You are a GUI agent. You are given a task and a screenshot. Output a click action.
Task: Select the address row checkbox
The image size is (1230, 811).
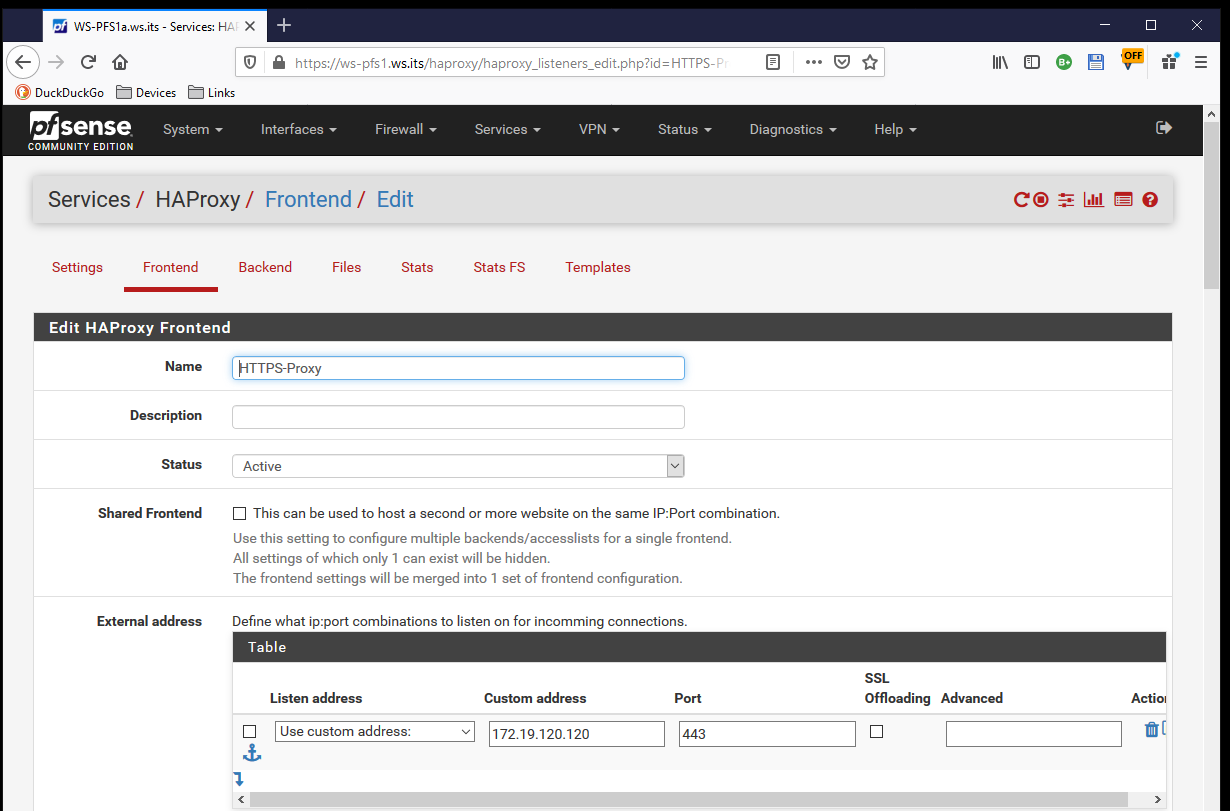[x=250, y=732]
